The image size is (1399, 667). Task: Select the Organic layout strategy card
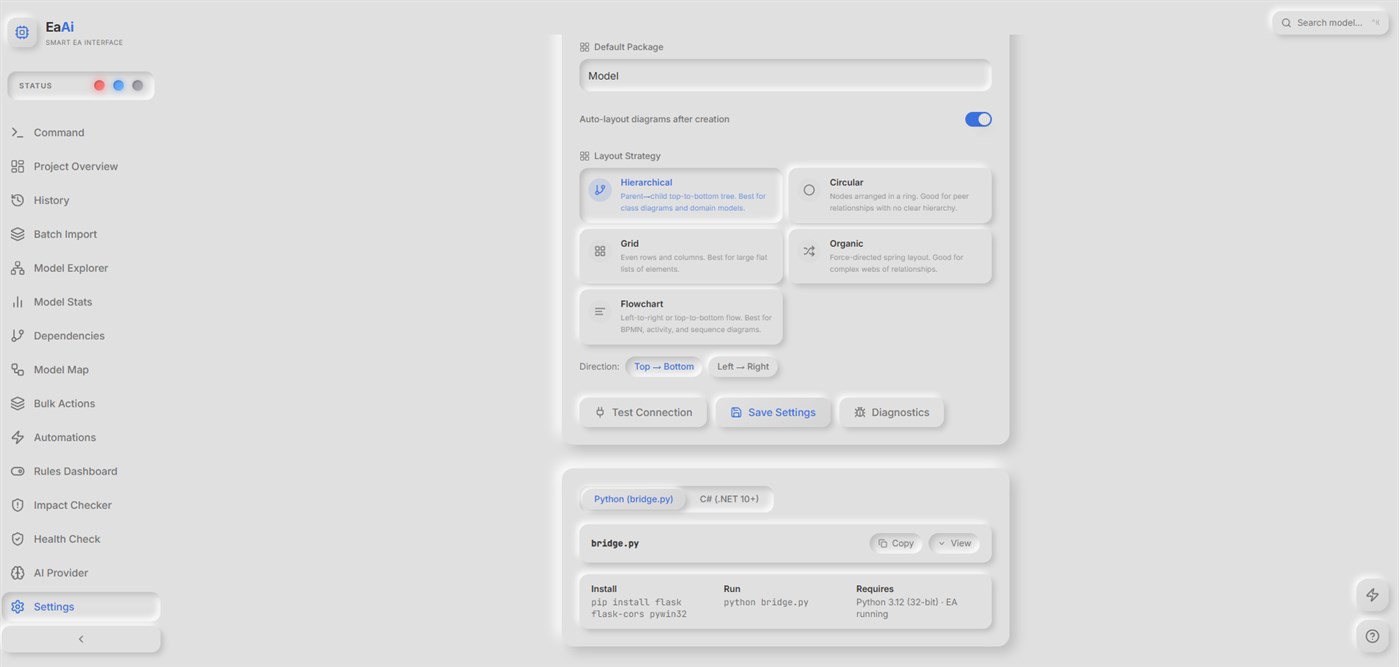click(x=890, y=256)
